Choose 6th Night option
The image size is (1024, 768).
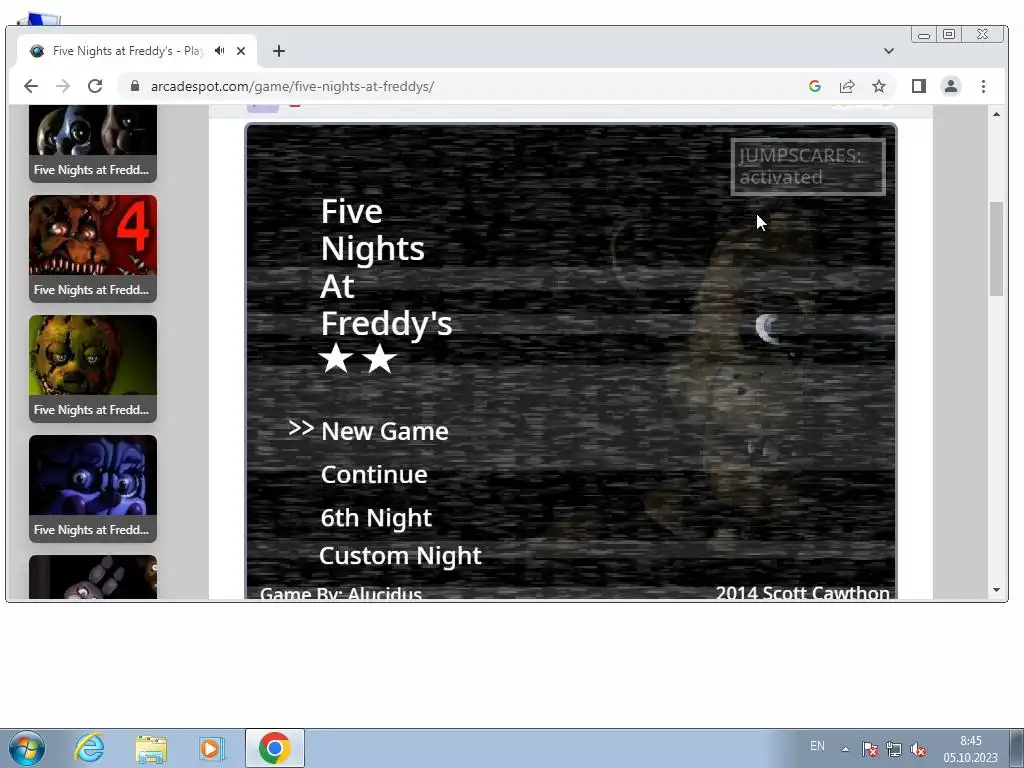coord(376,518)
